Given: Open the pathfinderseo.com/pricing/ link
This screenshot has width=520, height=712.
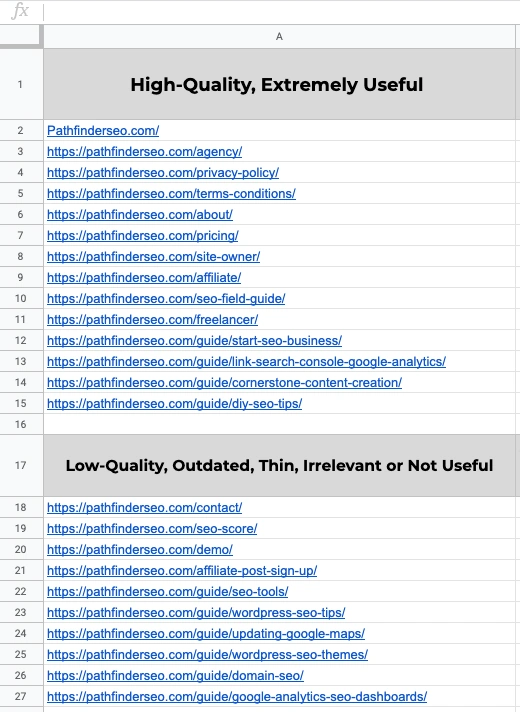Looking at the screenshot, I should tap(143, 236).
